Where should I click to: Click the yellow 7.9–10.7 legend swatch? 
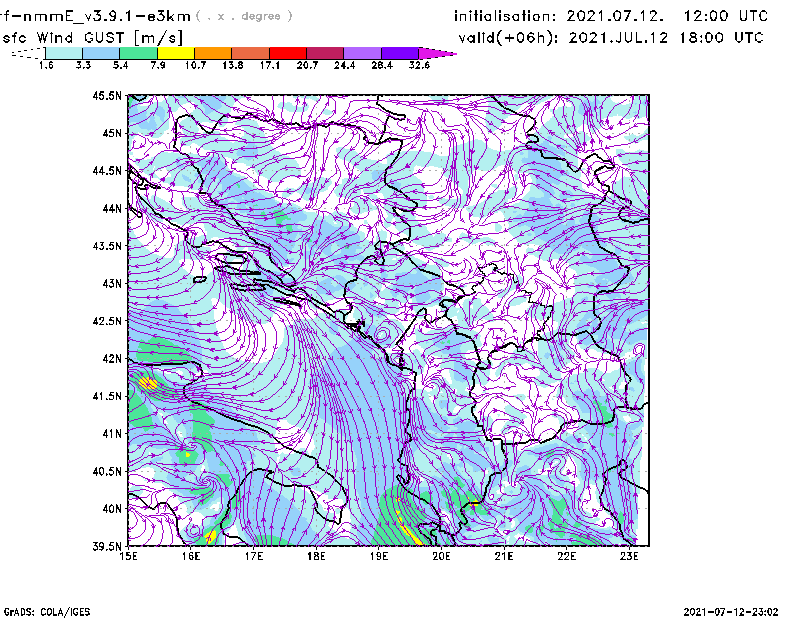pos(176,53)
